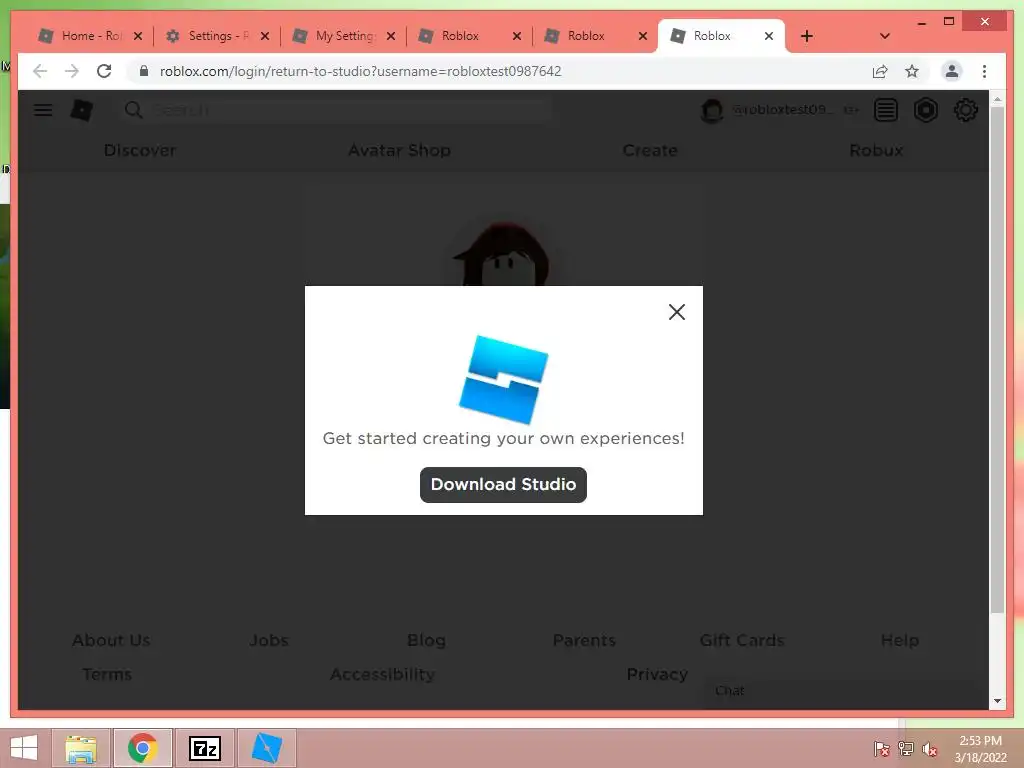Viewport: 1024px width, 768px height.
Task: Bookmark this page with the star icon
Action: click(912, 71)
